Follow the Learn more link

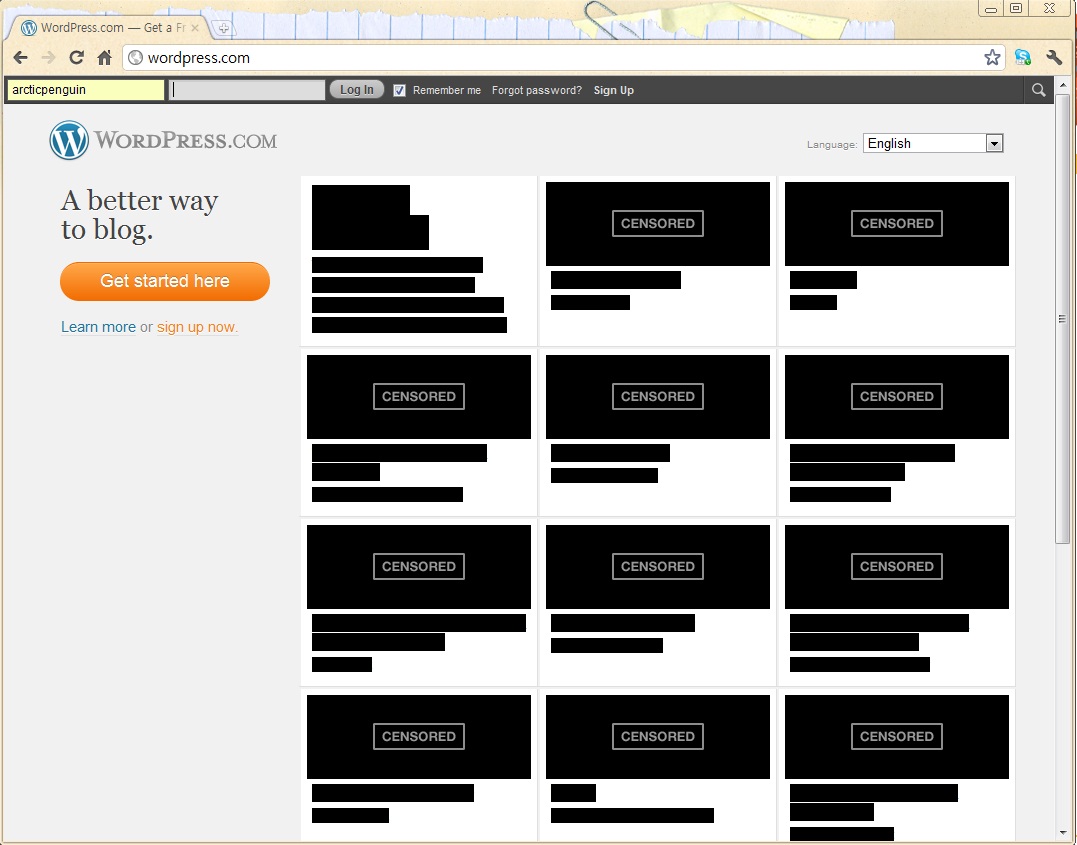pyautogui.click(x=98, y=327)
